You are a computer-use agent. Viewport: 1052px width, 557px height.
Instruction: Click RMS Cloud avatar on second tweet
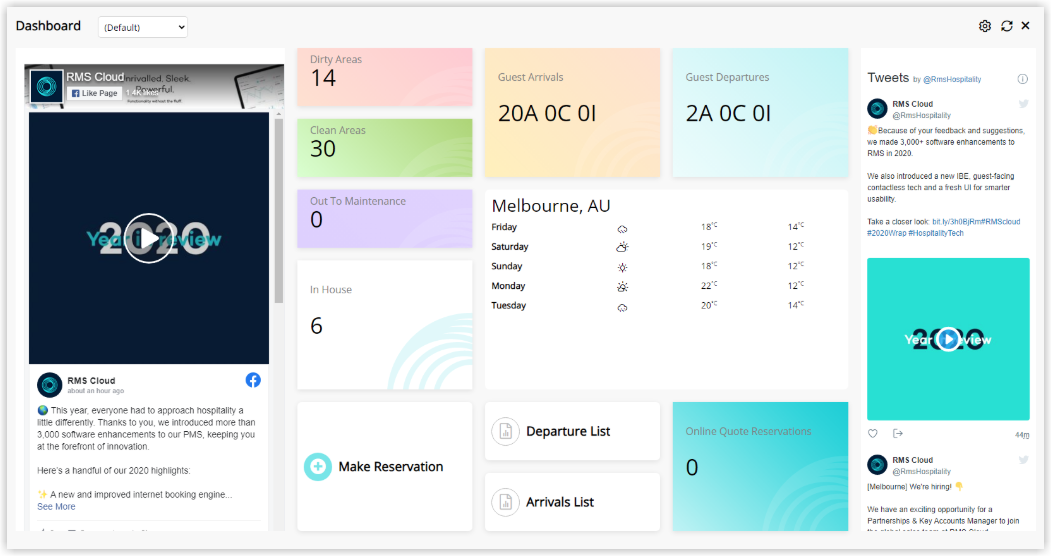877,464
